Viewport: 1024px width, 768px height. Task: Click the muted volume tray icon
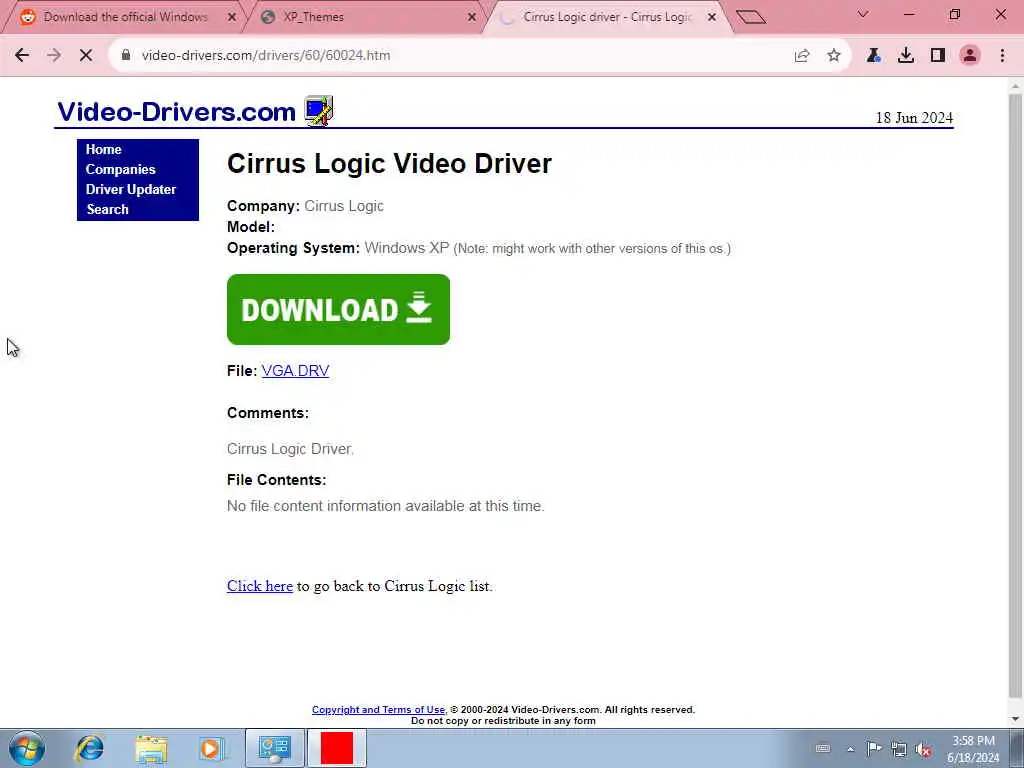[924, 749]
